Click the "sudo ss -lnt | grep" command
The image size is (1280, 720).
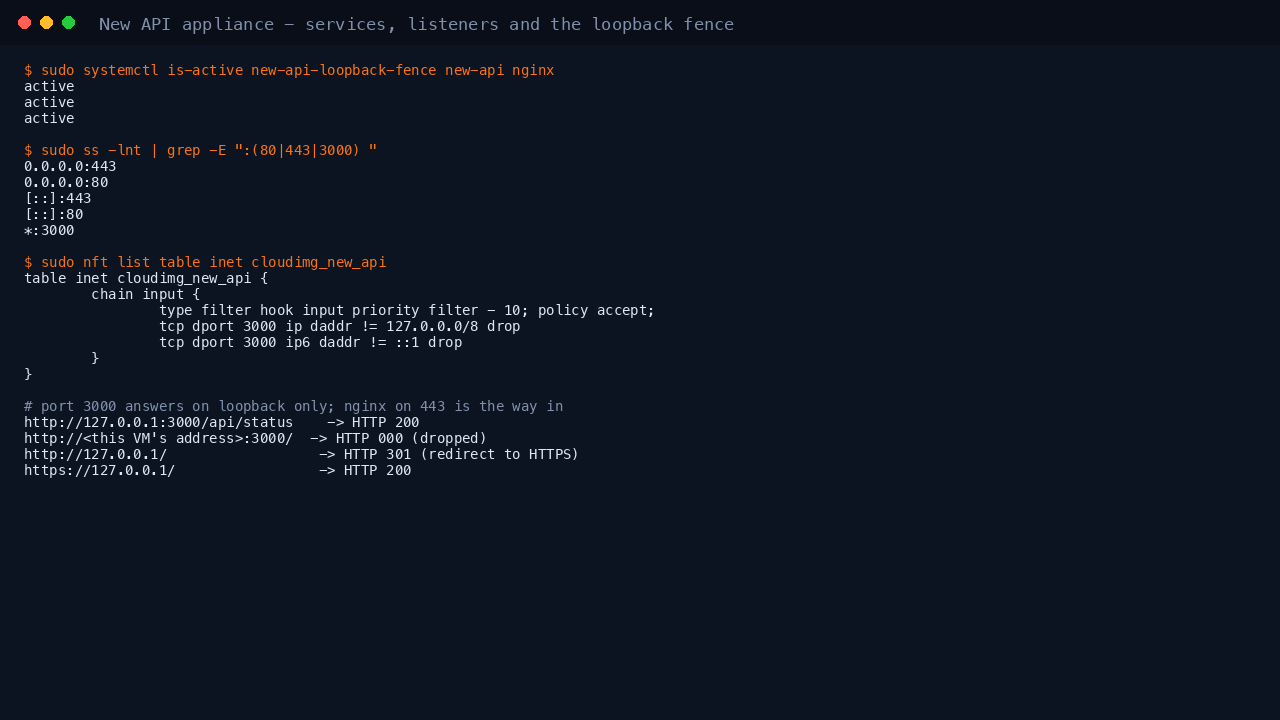(201, 150)
